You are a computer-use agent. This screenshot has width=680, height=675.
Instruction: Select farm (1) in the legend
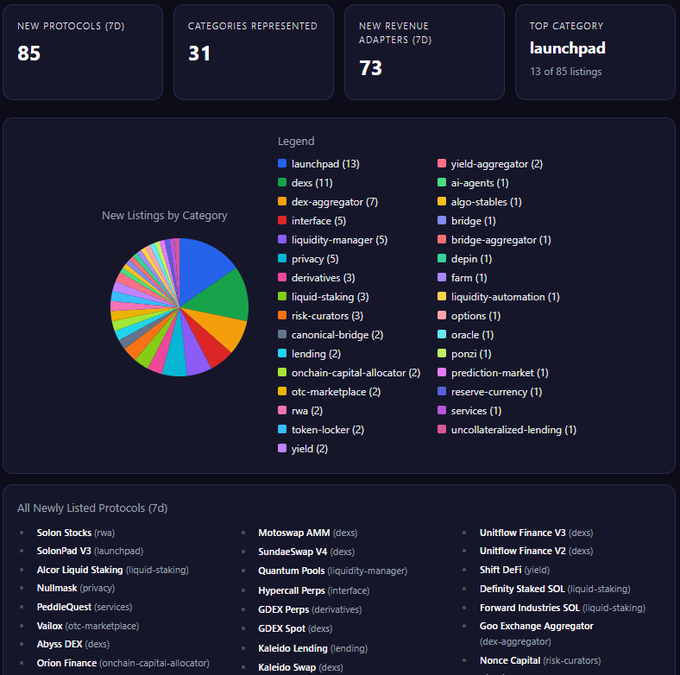(462, 278)
